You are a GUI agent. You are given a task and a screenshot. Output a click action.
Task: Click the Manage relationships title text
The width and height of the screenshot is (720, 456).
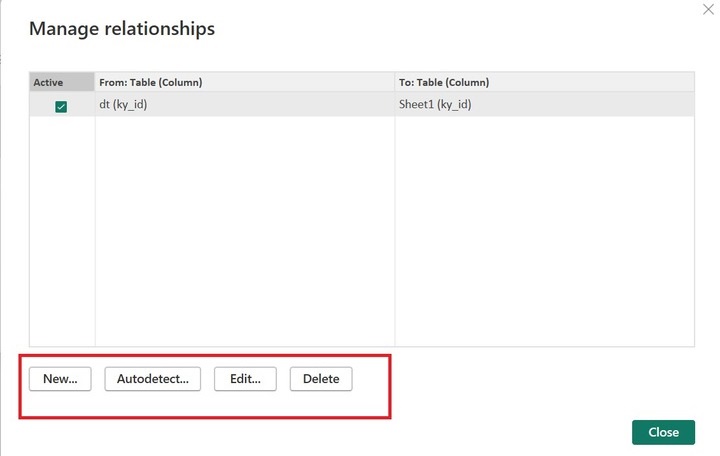(122, 29)
